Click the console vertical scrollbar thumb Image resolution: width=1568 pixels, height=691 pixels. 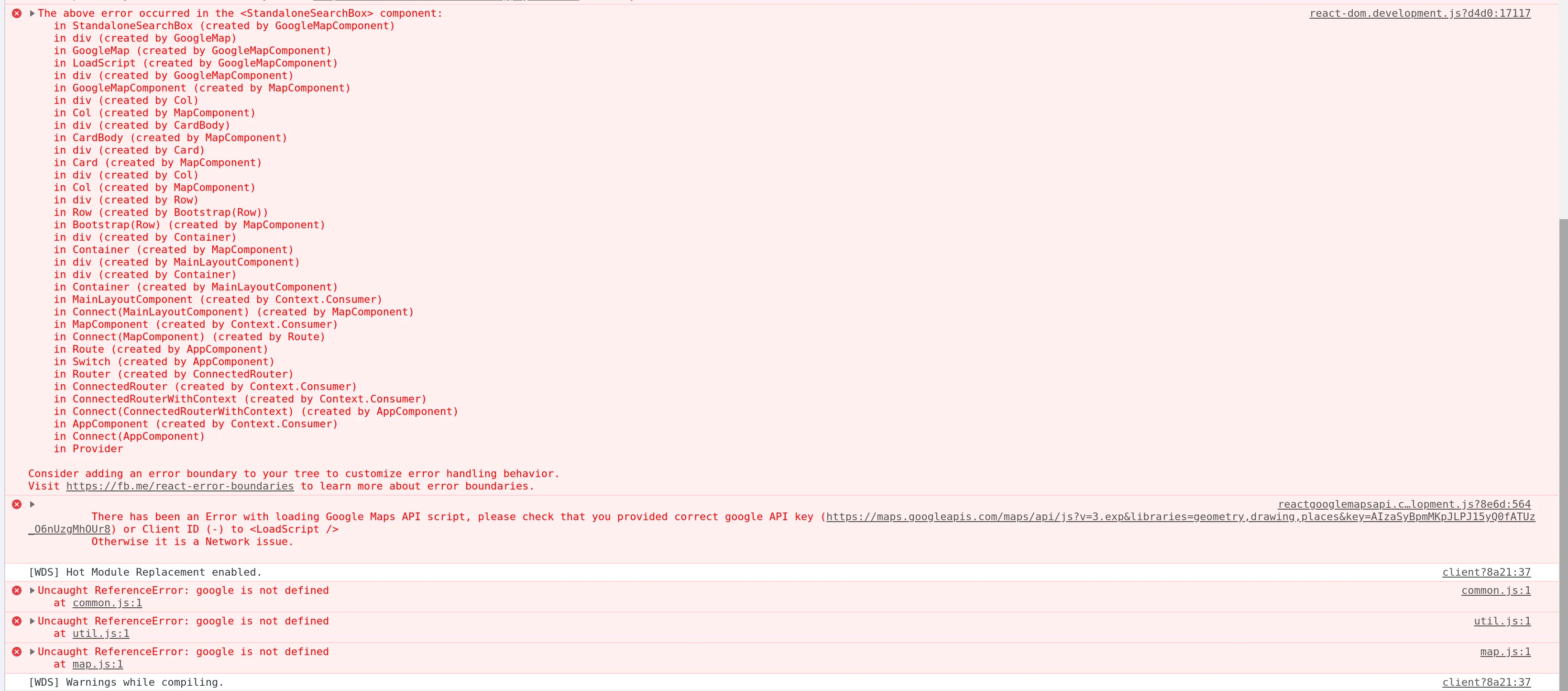click(x=1563, y=454)
